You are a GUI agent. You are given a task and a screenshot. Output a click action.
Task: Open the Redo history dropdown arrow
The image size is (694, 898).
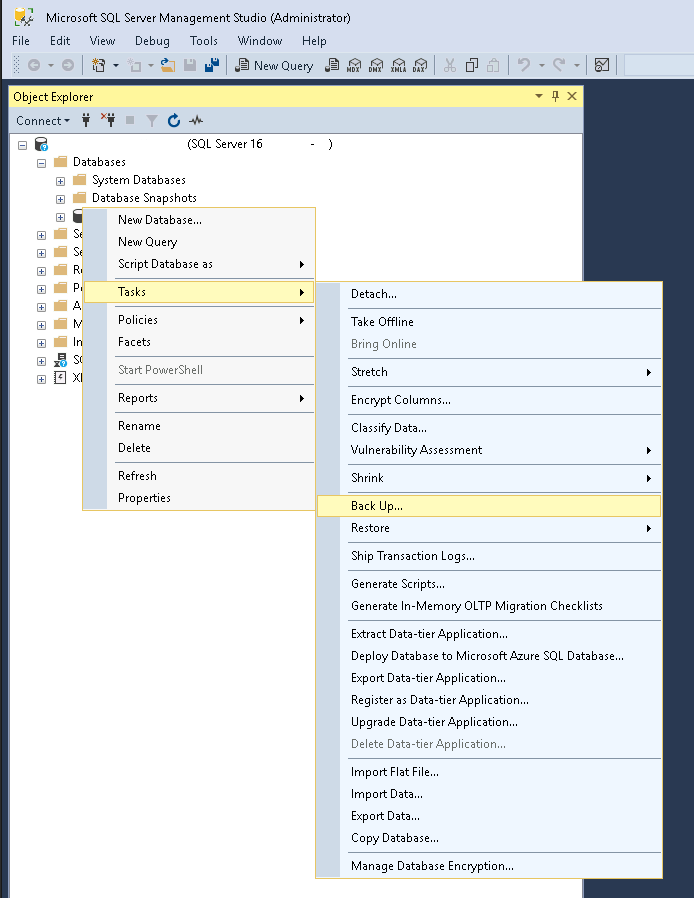(x=577, y=65)
